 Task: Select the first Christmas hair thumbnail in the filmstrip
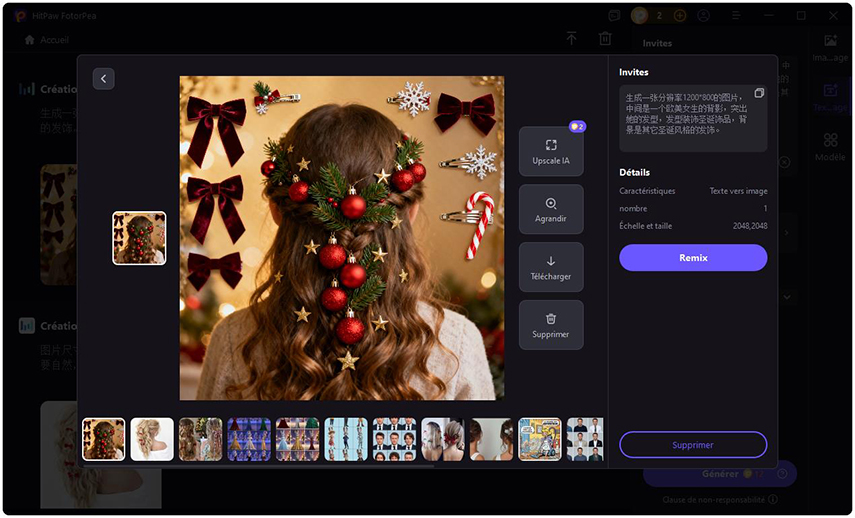pos(104,439)
